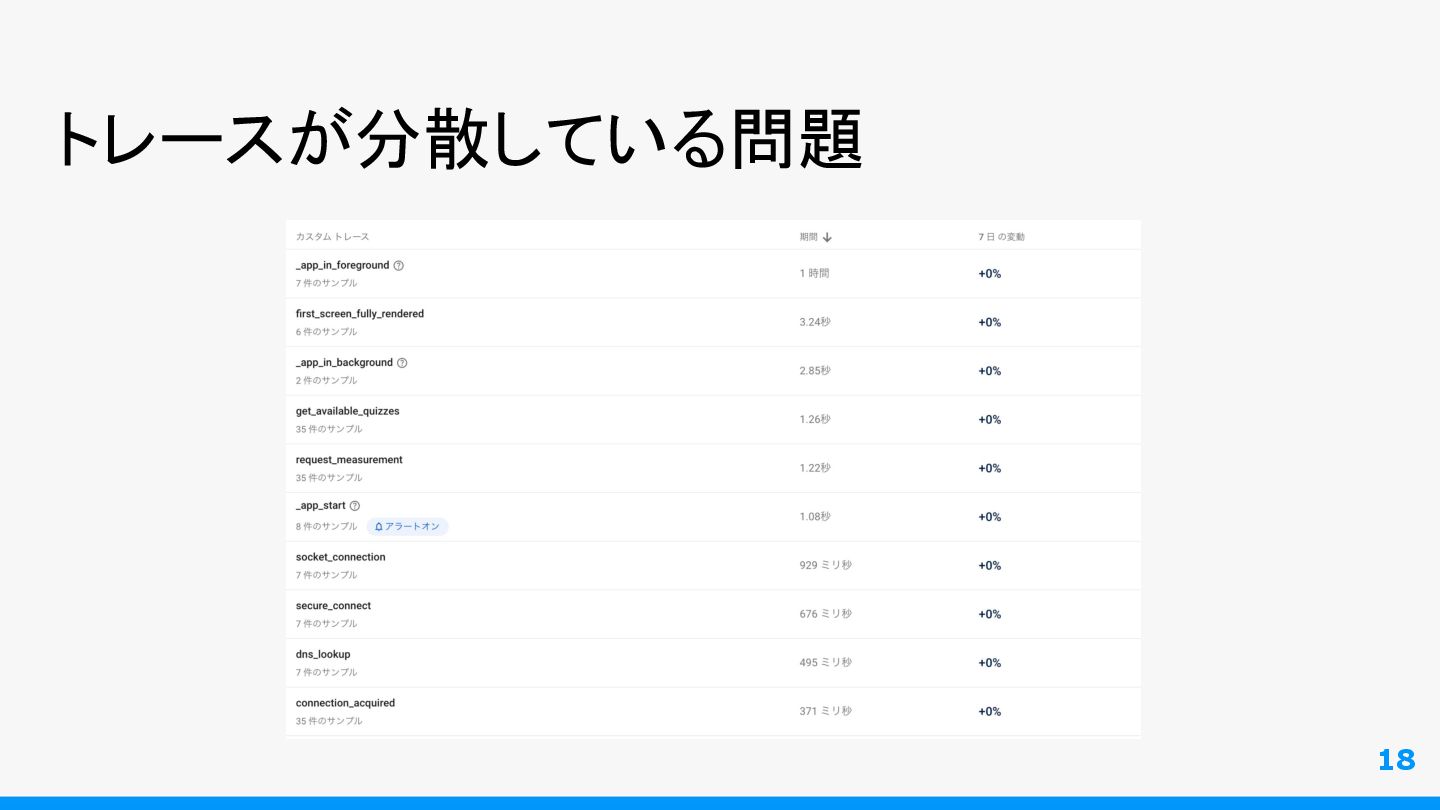Image resolution: width=1440 pixels, height=810 pixels.
Task: Sort by the 期間 column header
Action: pos(808,237)
